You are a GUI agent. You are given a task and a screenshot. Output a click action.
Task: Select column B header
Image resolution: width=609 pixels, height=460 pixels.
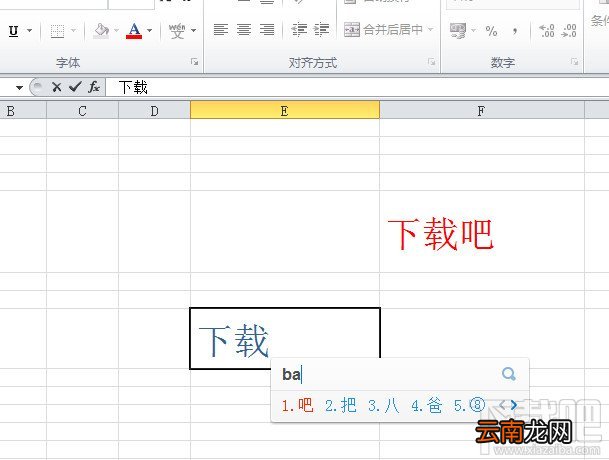pos(23,111)
